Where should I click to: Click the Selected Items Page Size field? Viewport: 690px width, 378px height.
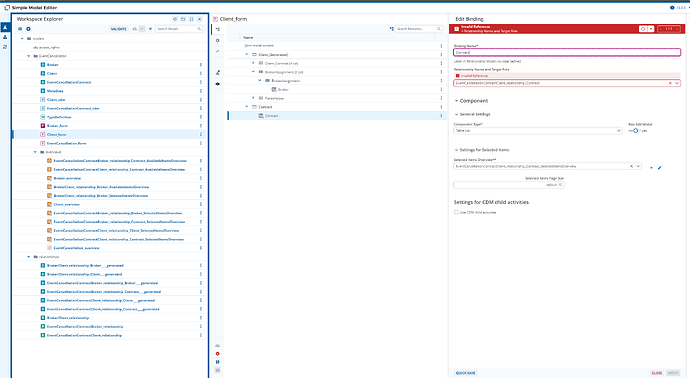(509, 185)
